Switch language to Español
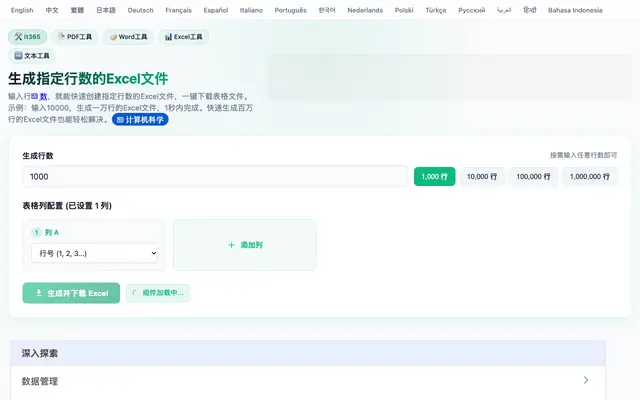 [216, 10]
